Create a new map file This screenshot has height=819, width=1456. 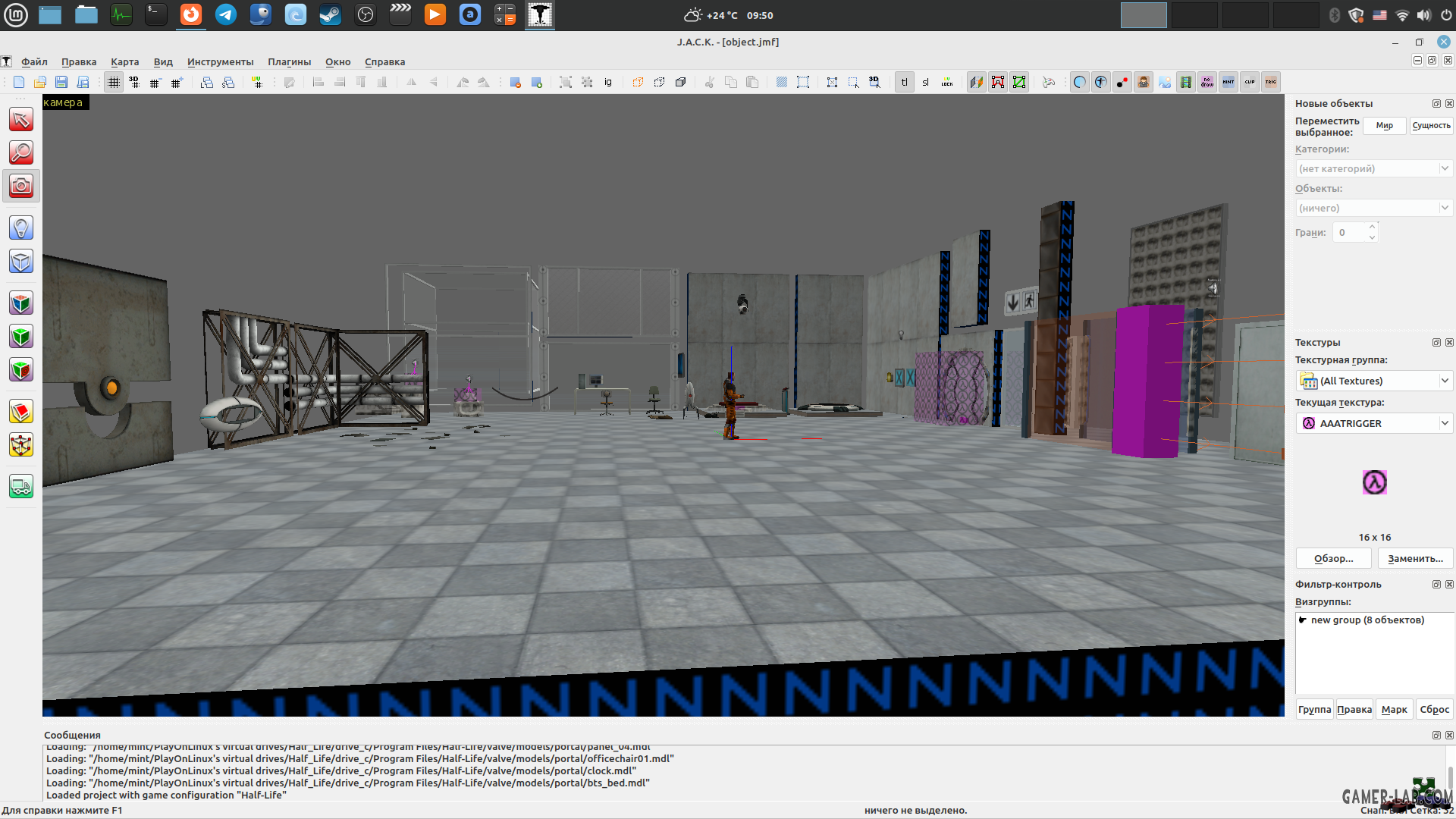point(19,83)
